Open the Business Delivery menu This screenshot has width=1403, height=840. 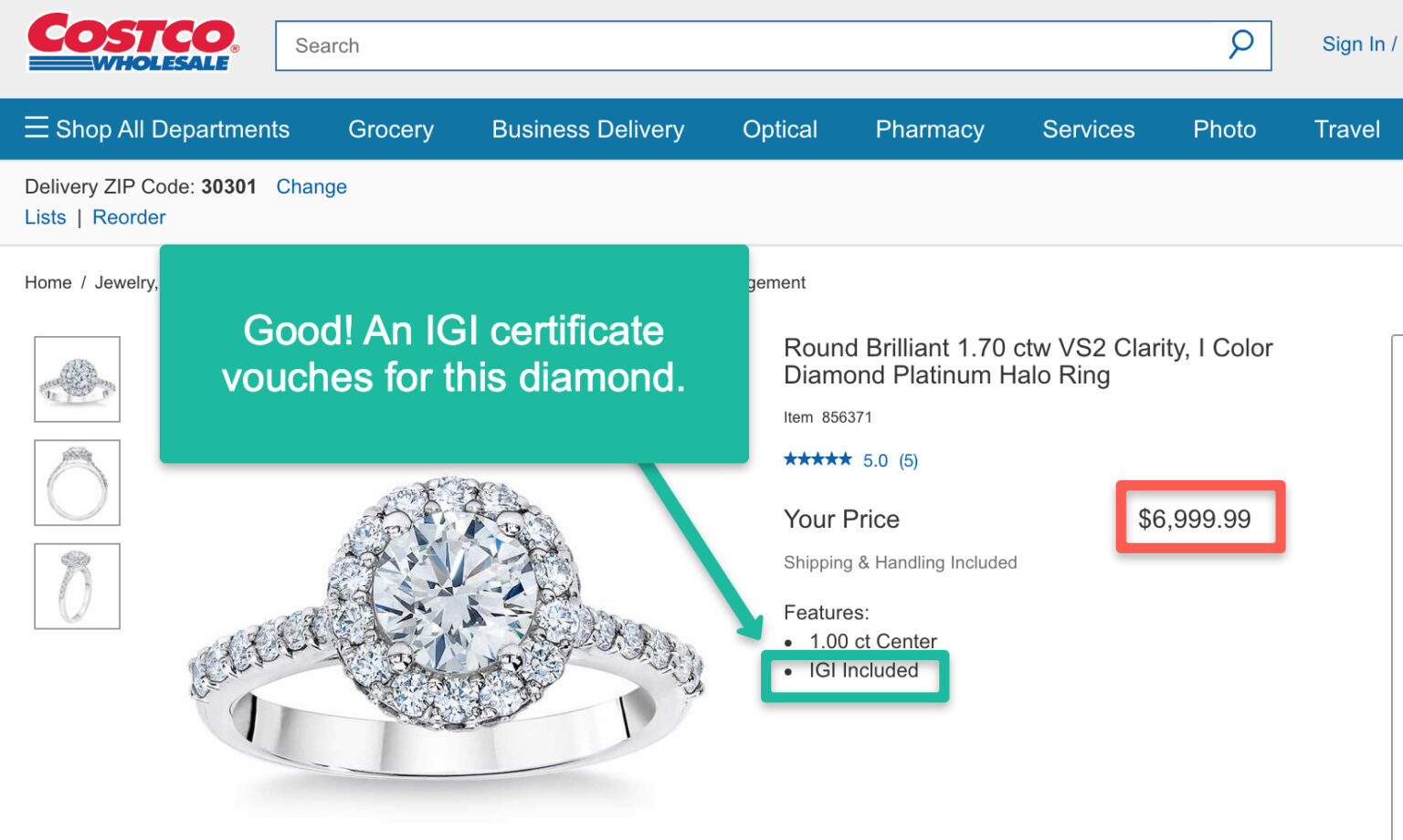(586, 129)
